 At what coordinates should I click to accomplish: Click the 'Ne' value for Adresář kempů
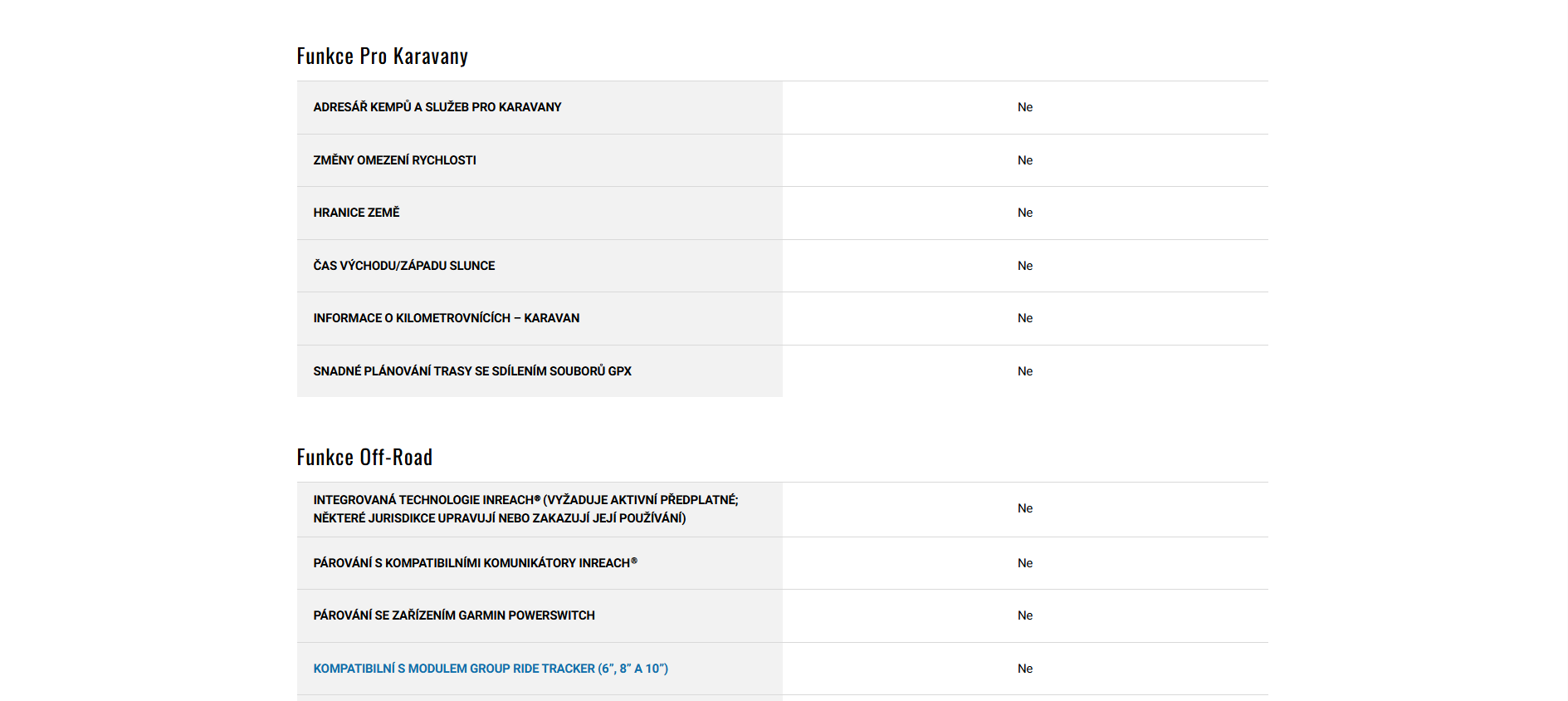point(1025,107)
